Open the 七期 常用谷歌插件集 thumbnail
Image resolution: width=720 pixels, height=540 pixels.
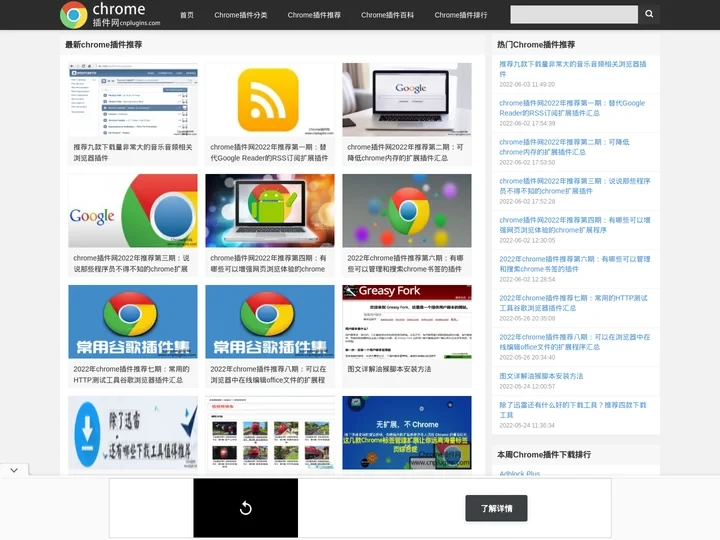133,321
